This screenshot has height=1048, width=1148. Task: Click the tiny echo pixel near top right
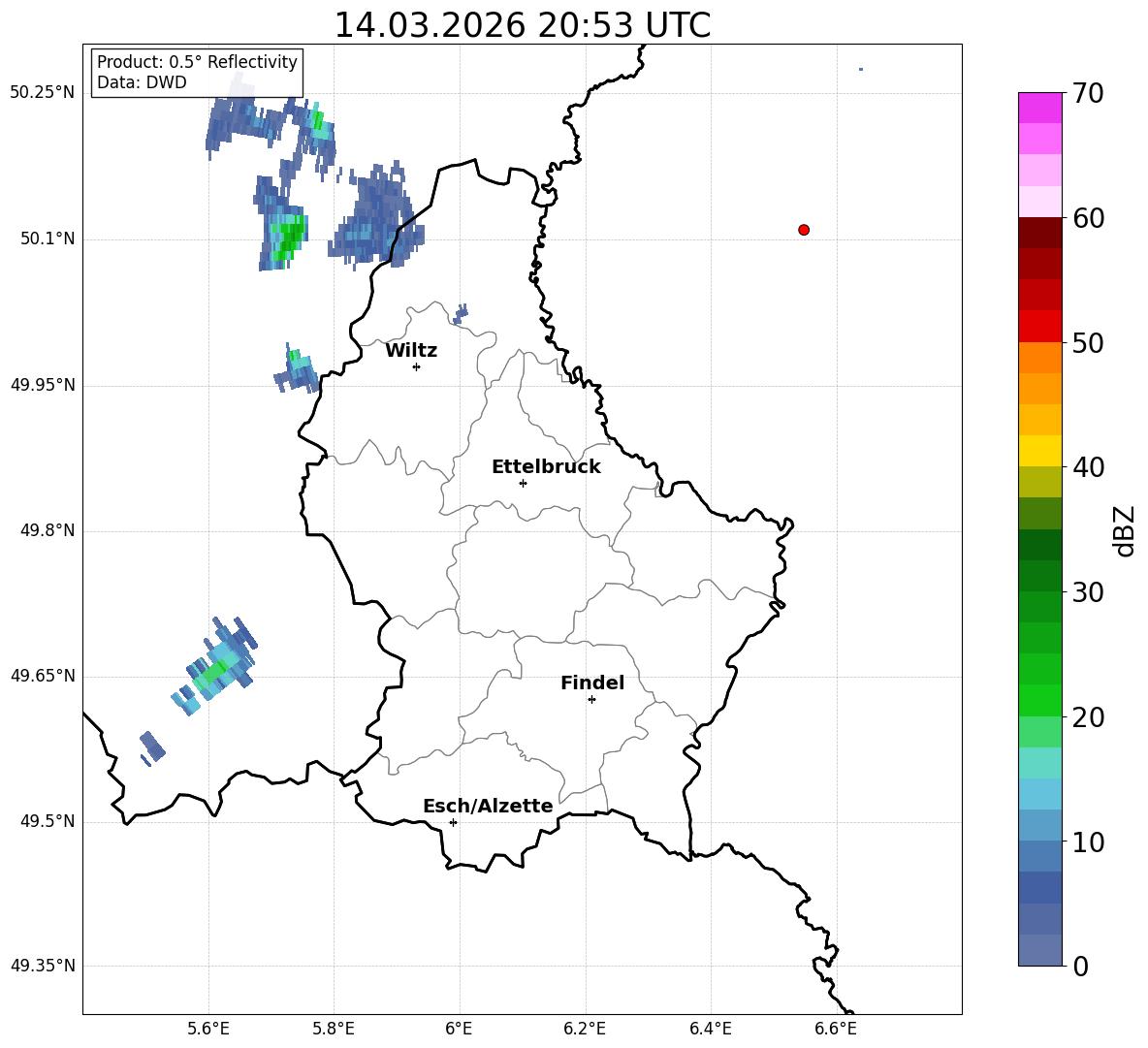pos(861,70)
